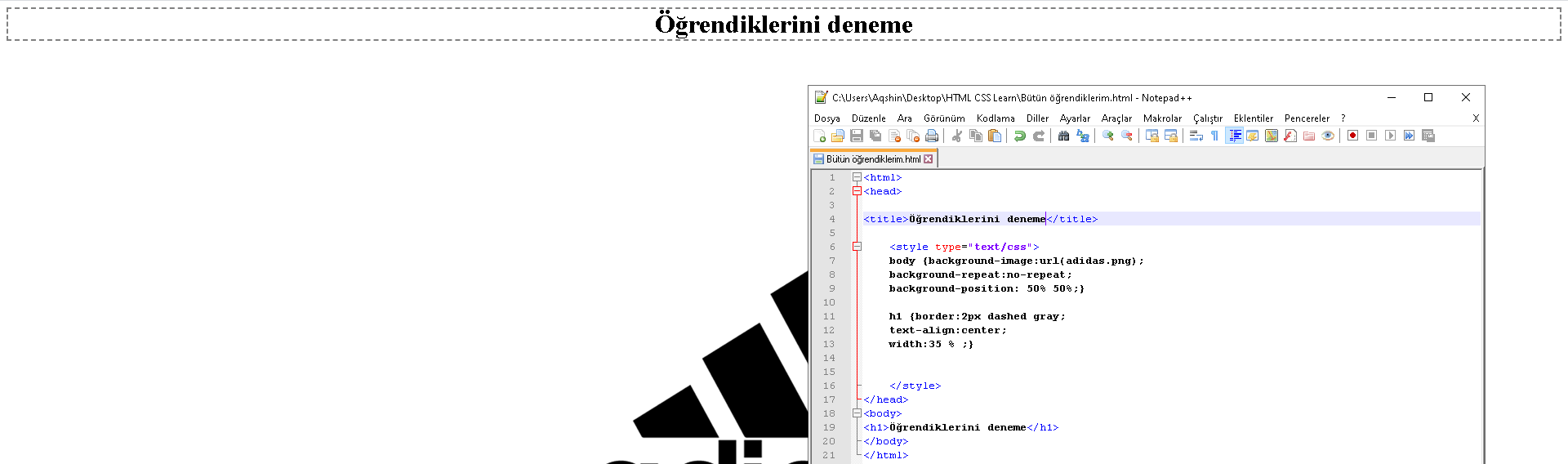Close the Bütün öğrendiklerim.html tab with its X
The image size is (1568, 464).
pyautogui.click(x=928, y=159)
